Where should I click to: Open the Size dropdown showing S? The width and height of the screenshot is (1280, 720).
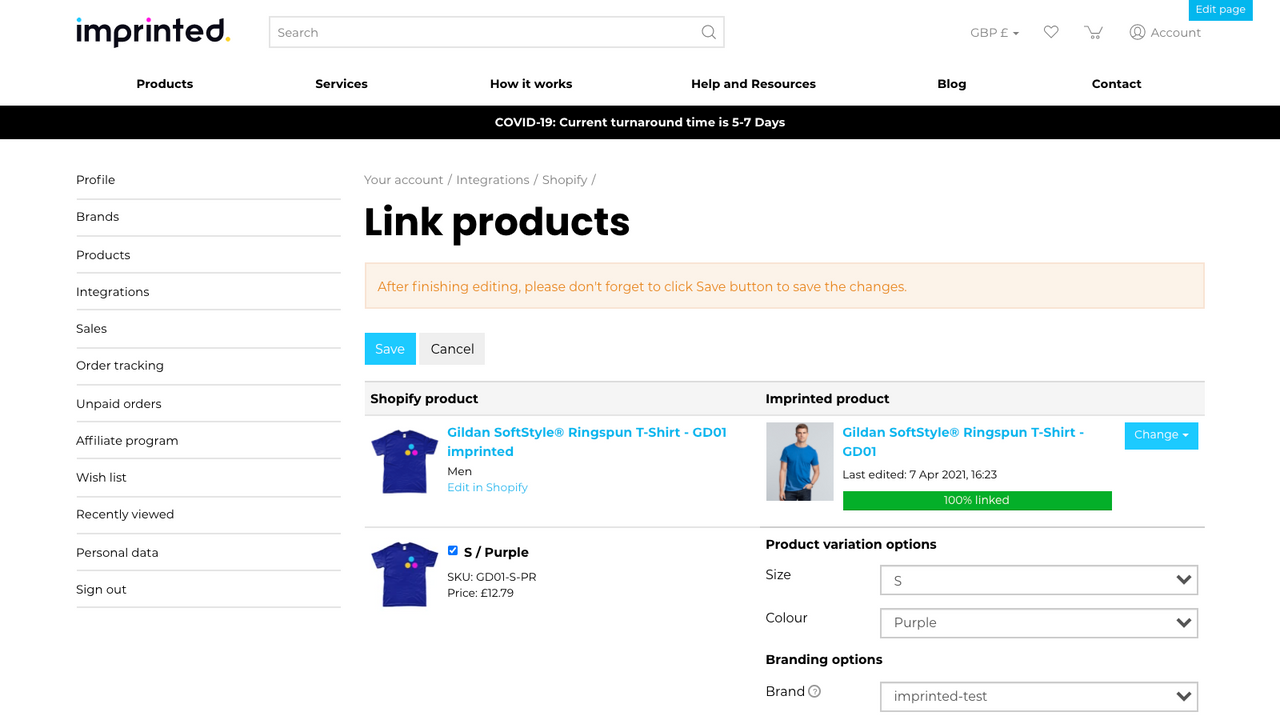1038,580
